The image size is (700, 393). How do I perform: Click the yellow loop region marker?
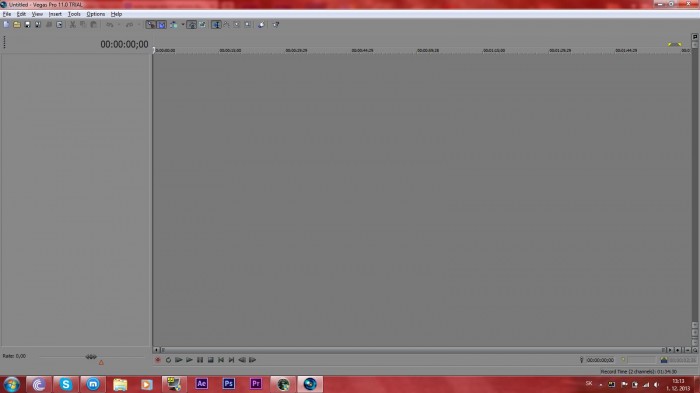pos(674,44)
